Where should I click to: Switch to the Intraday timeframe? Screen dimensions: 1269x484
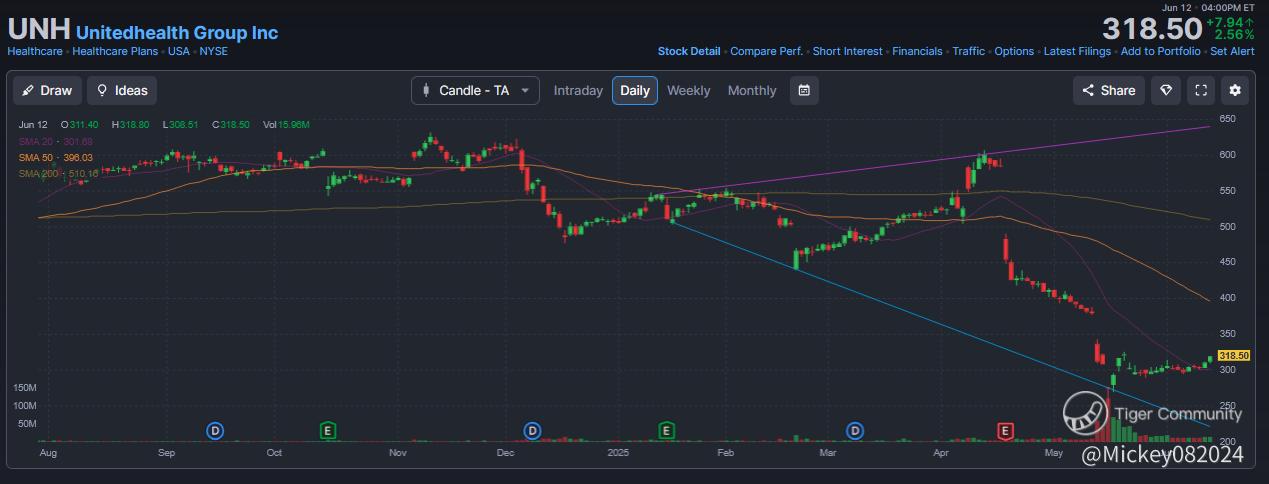click(578, 90)
